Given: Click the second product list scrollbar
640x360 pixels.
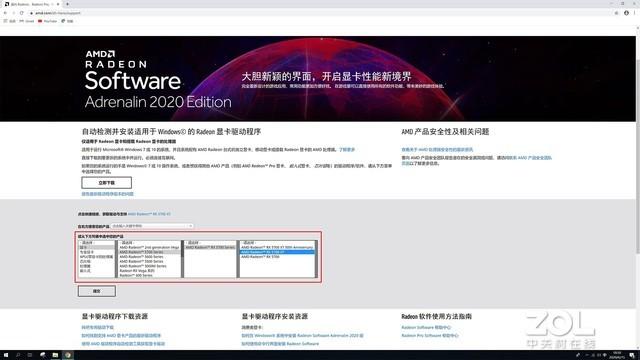Looking at the screenshot, I should click(x=181, y=259).
